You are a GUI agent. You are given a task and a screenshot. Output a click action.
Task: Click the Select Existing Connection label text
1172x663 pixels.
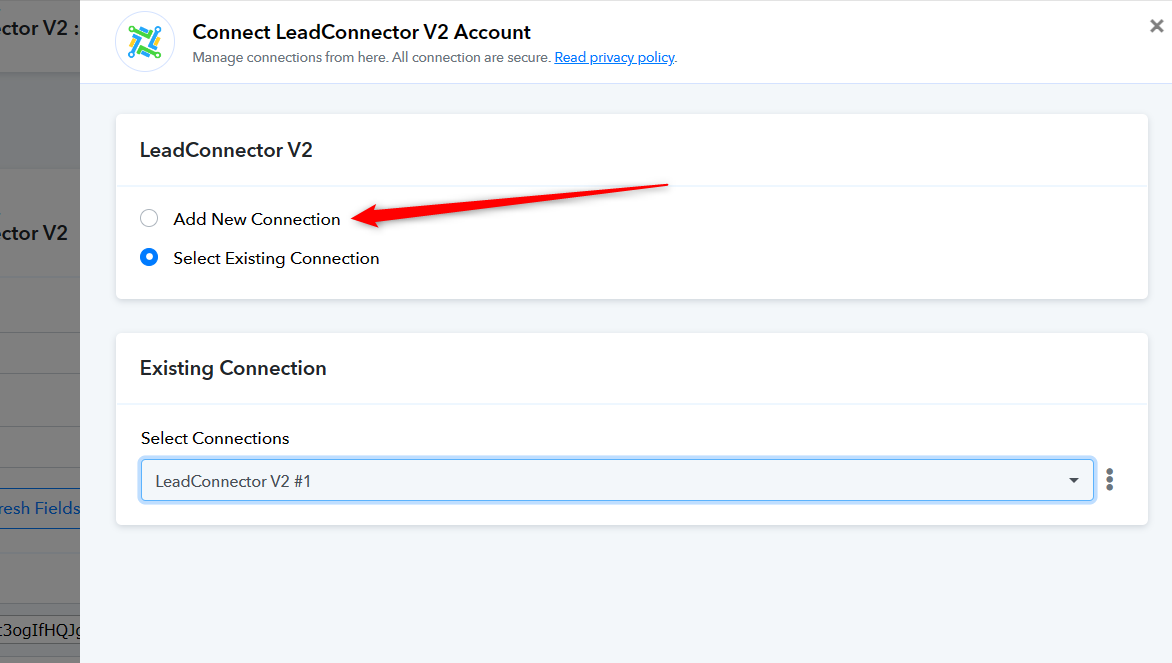coord(277,259)
